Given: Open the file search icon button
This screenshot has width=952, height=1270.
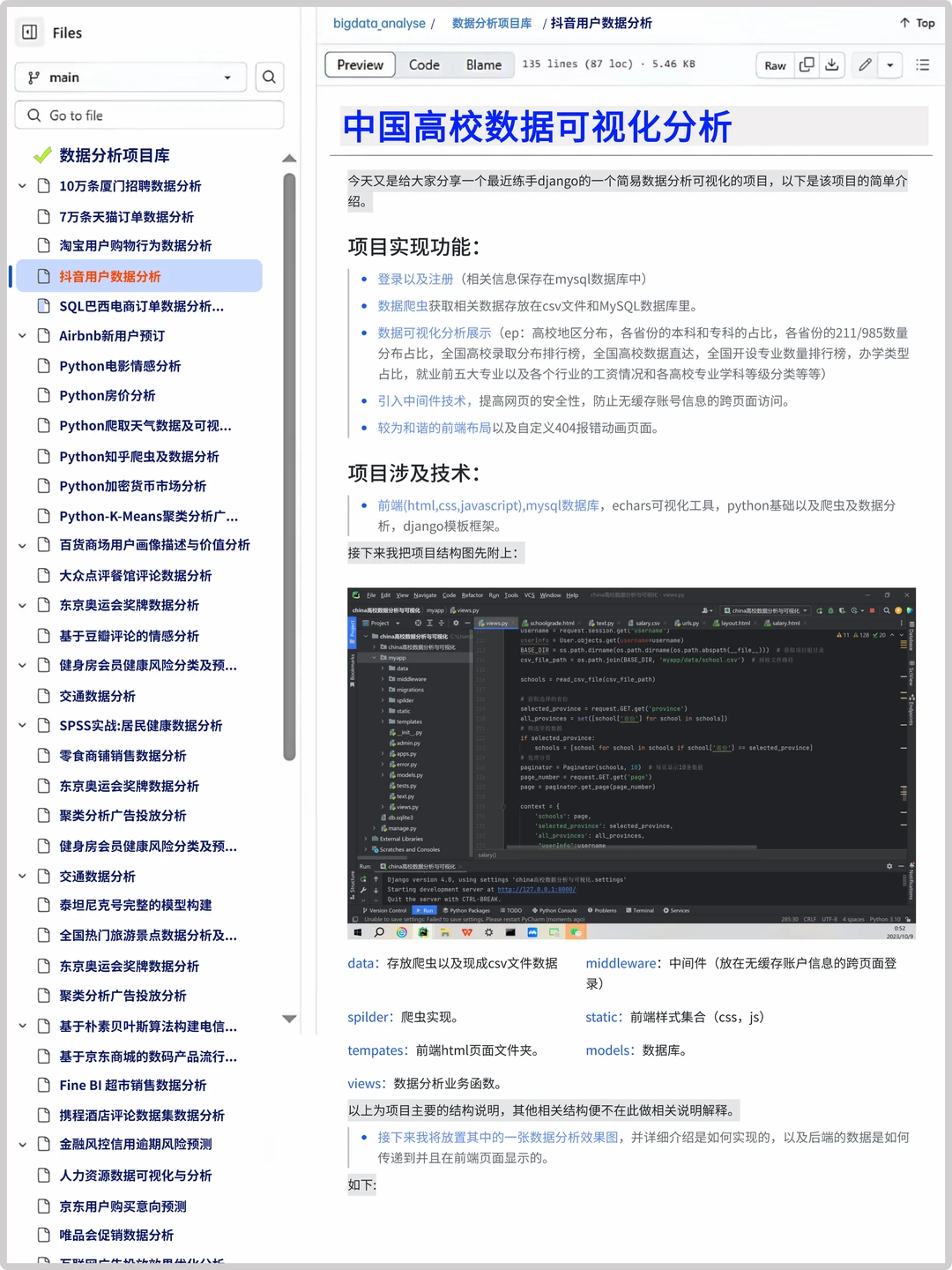Looking at the screenshot, I should pos(269,78).
